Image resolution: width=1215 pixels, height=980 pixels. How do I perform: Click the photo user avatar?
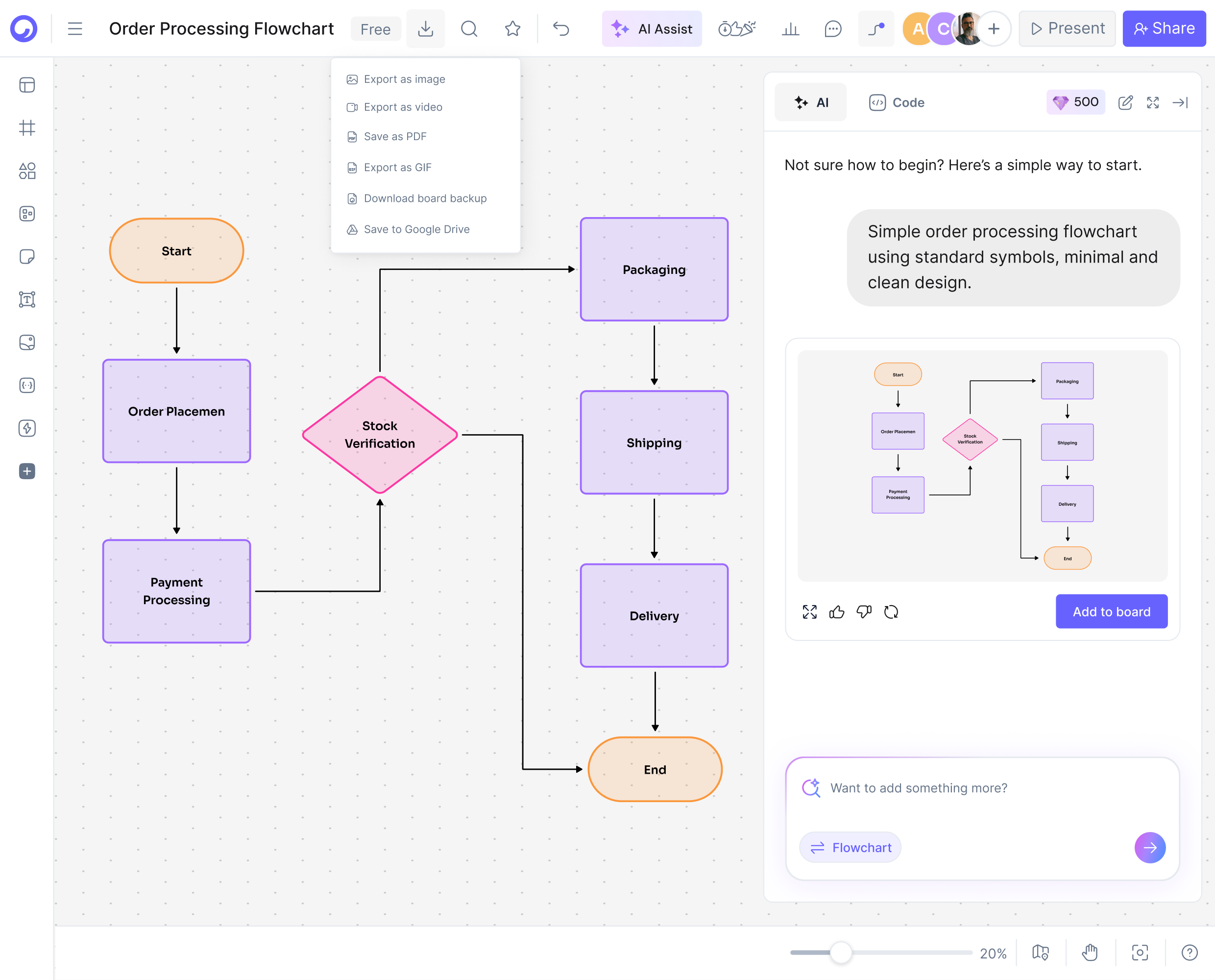click(969, 28)
